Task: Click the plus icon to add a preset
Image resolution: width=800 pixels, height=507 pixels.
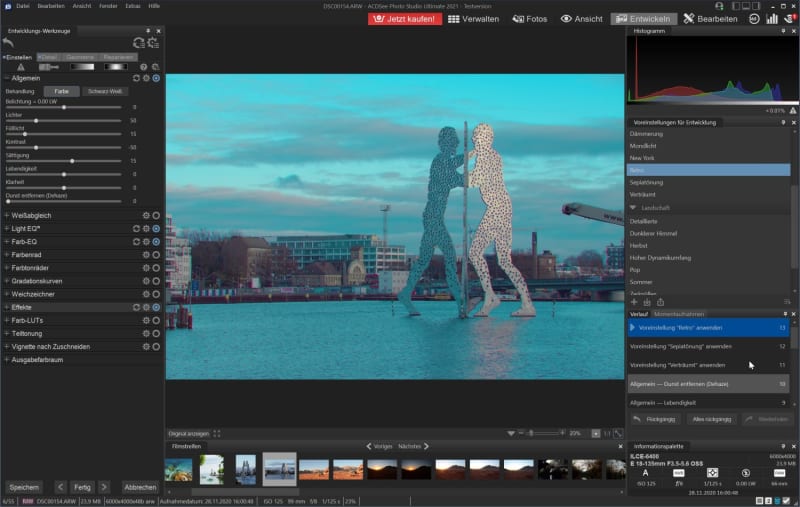Action: click(x=634, y=302)
